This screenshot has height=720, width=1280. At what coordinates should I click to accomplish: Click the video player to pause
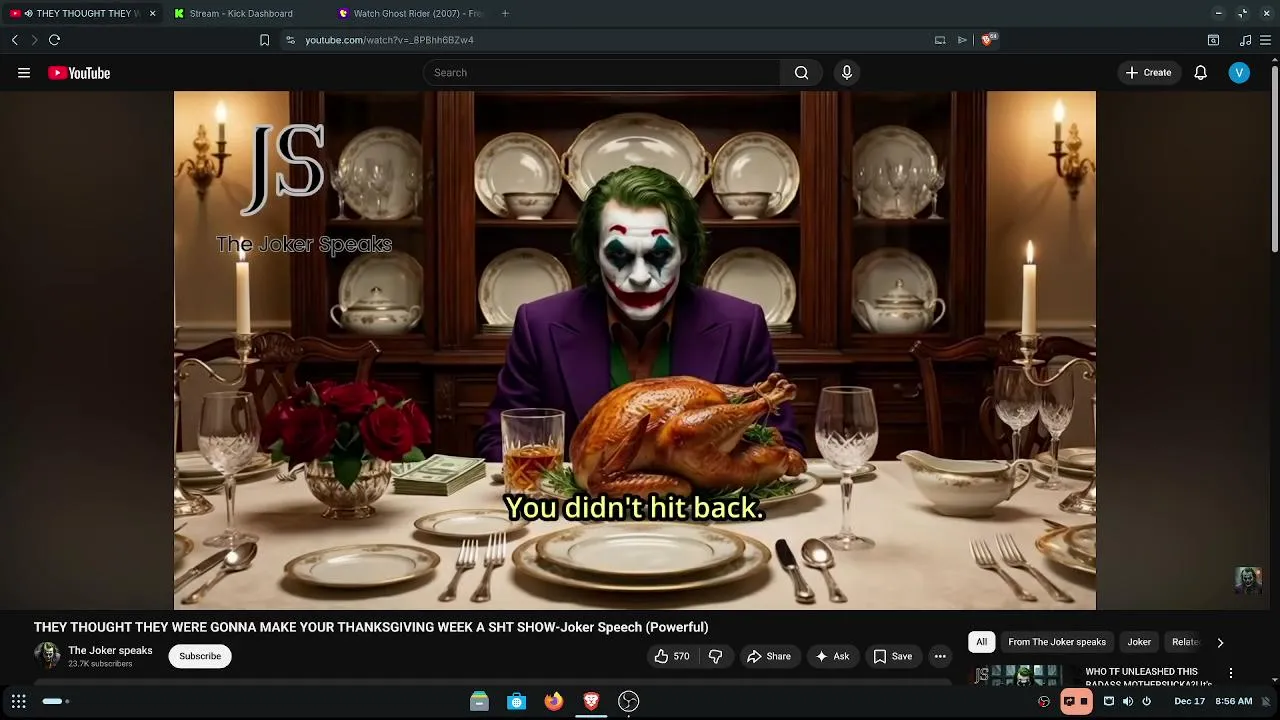[x=635, y=350]
